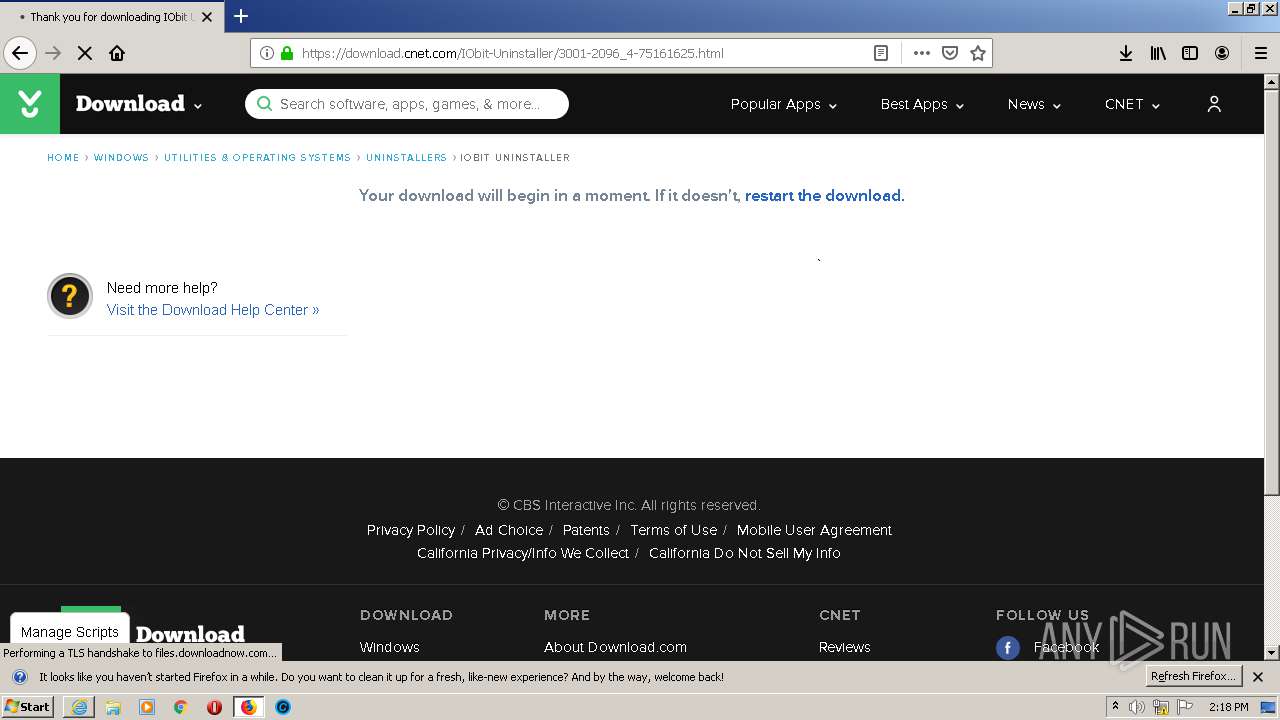Image resolution: width=1280 pixels, height=720 pixels.
Task: Open Chrome from the taskbar
Action: [181, 707]
